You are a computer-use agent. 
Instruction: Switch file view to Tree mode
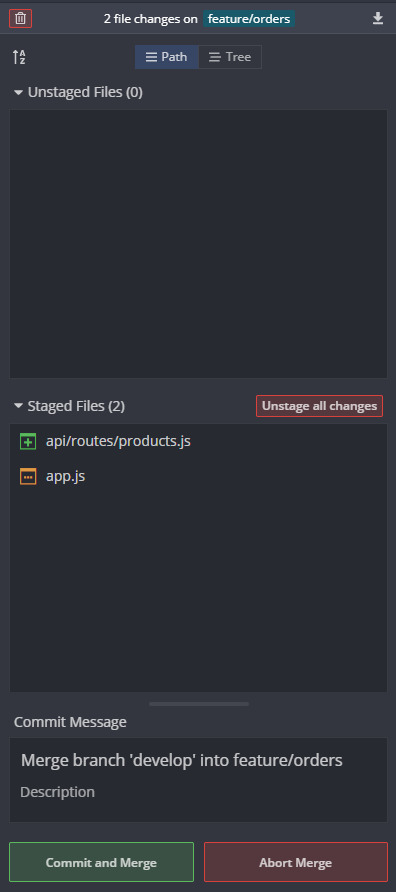tap(230, 57)
